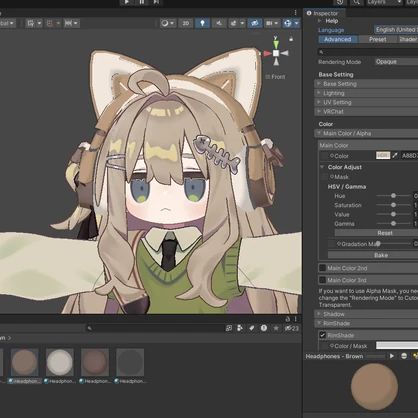Image resolution: width=418 pixels, height=418 pixels.
Task: Start Play mode with the play button
Action: tap(127, 2)
